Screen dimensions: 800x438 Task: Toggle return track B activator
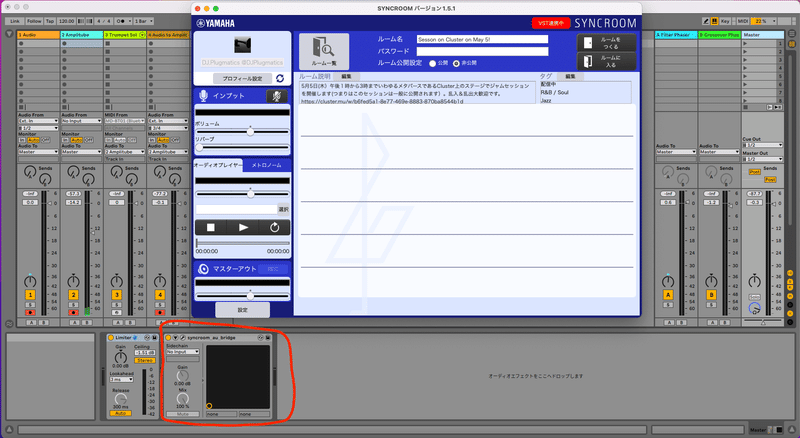coord(711,295)
